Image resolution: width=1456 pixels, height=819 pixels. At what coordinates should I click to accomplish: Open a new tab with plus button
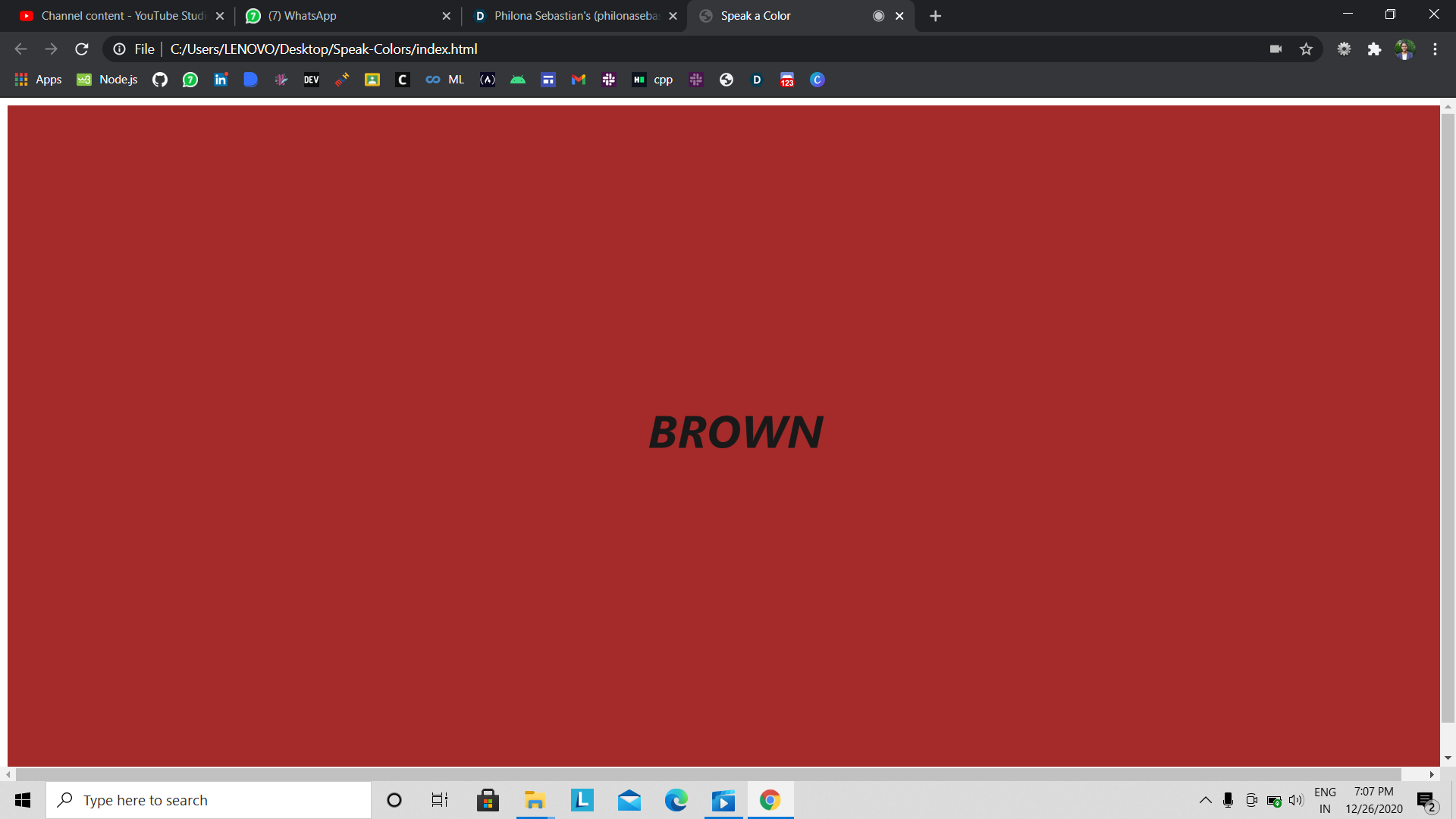tap(935, 16)
